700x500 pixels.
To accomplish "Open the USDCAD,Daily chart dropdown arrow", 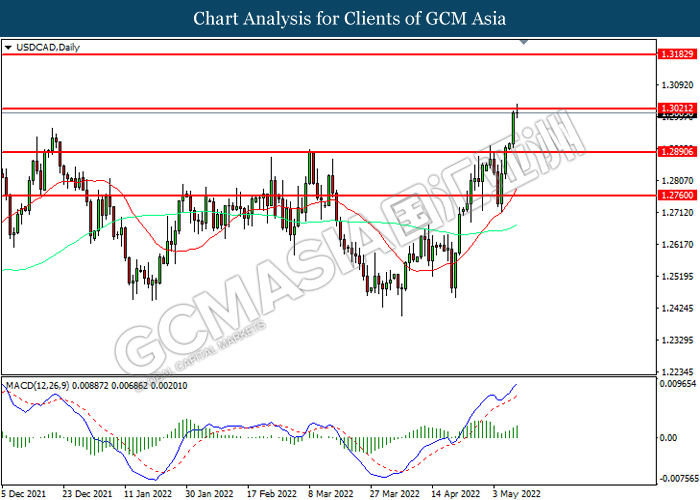I will tap(8, 47).
